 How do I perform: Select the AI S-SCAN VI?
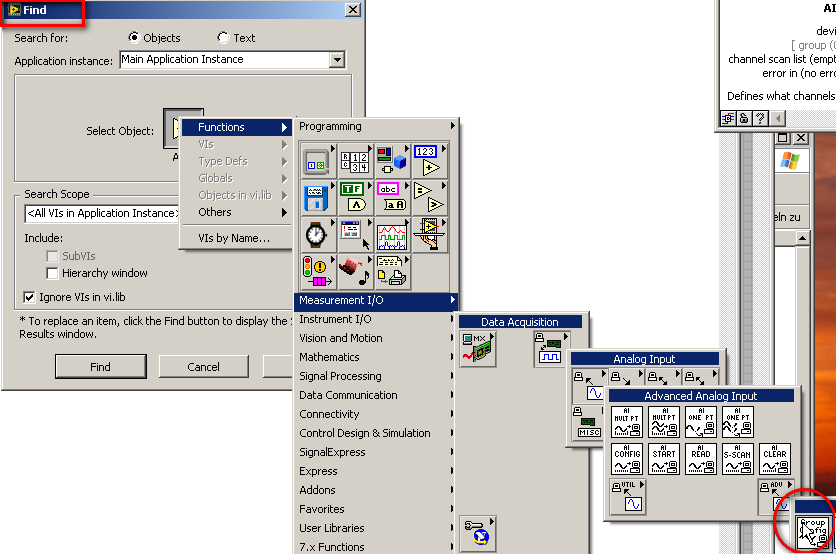tap(738, 459)
